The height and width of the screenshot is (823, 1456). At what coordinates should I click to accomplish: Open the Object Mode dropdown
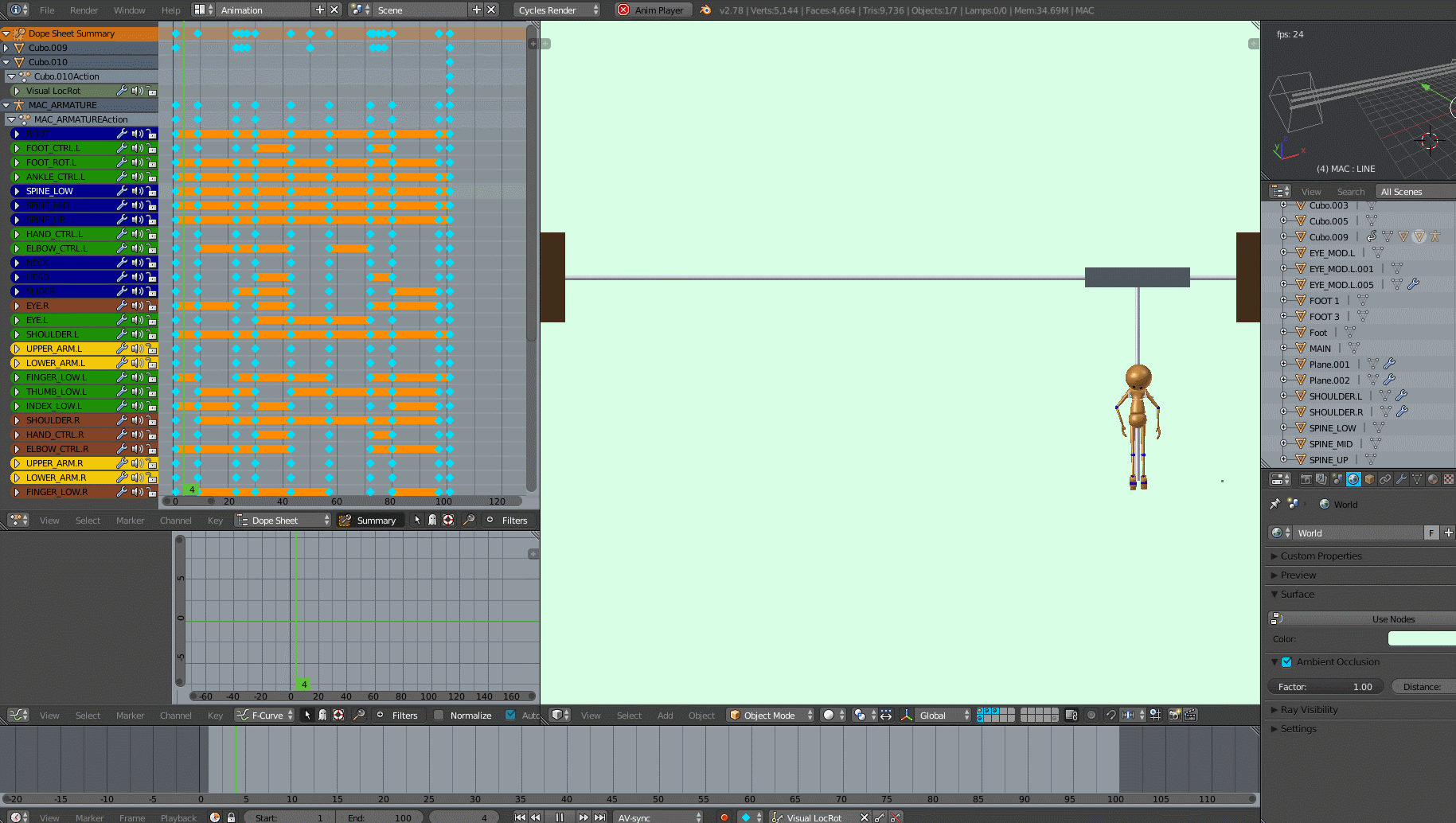point(771,715)
